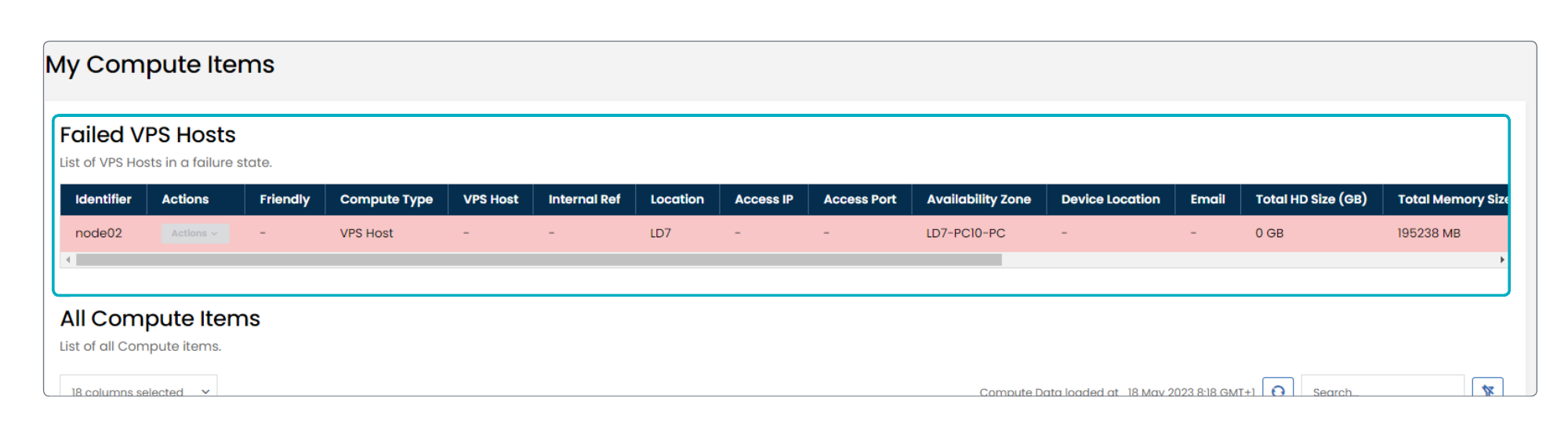Image resolution: width=1568 pixels, height=430 pixels.
Task: Click the clear filter icon button
Action: [1487, 389]
